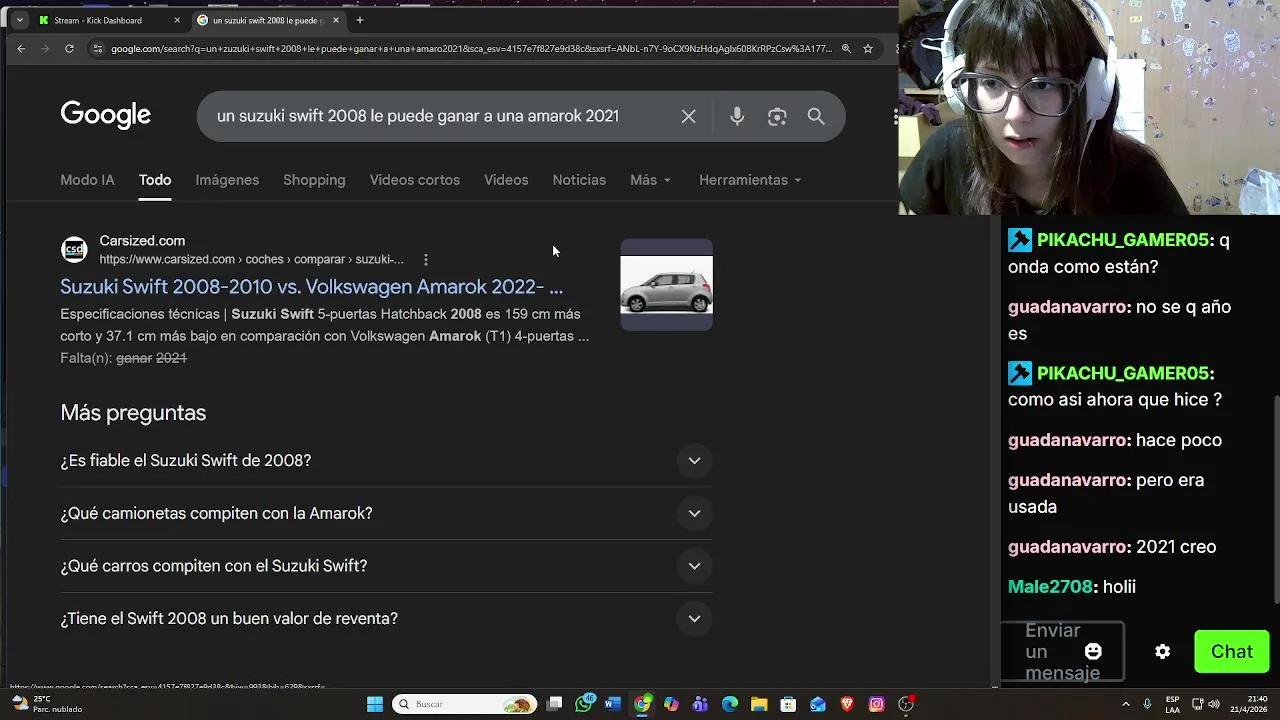Switch to Imágenes results
The width and height of the screenshot is (1280, 720).
click(227, 180)
